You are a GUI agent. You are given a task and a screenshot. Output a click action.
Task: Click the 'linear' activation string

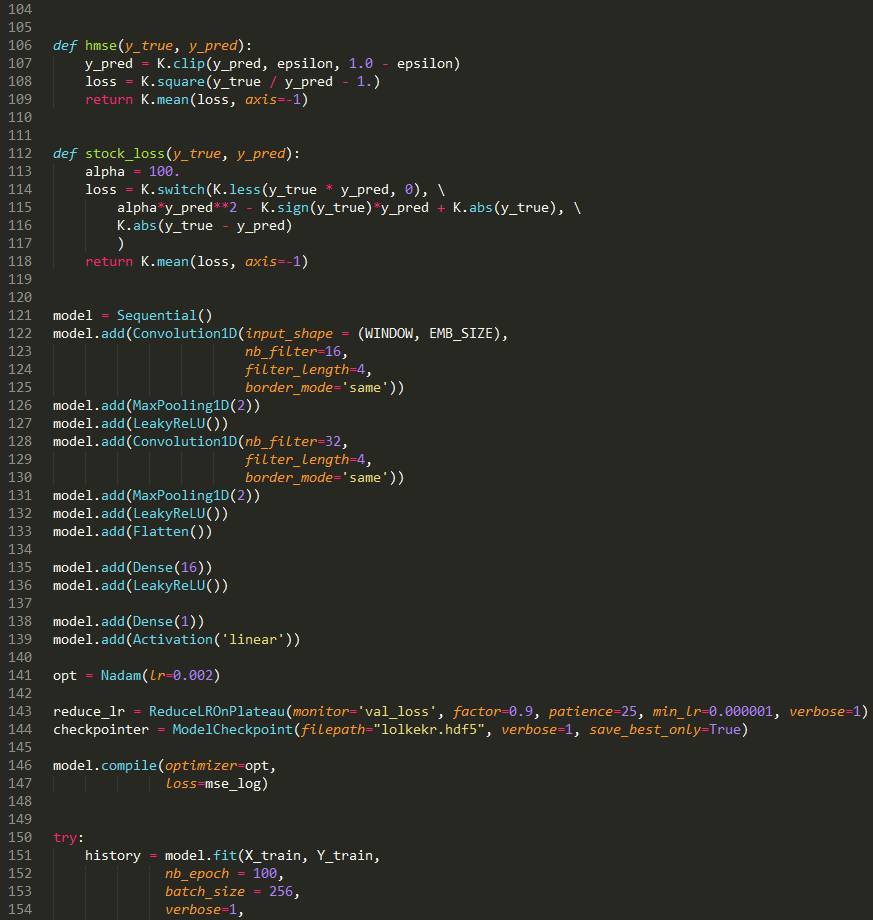point(252,640)
